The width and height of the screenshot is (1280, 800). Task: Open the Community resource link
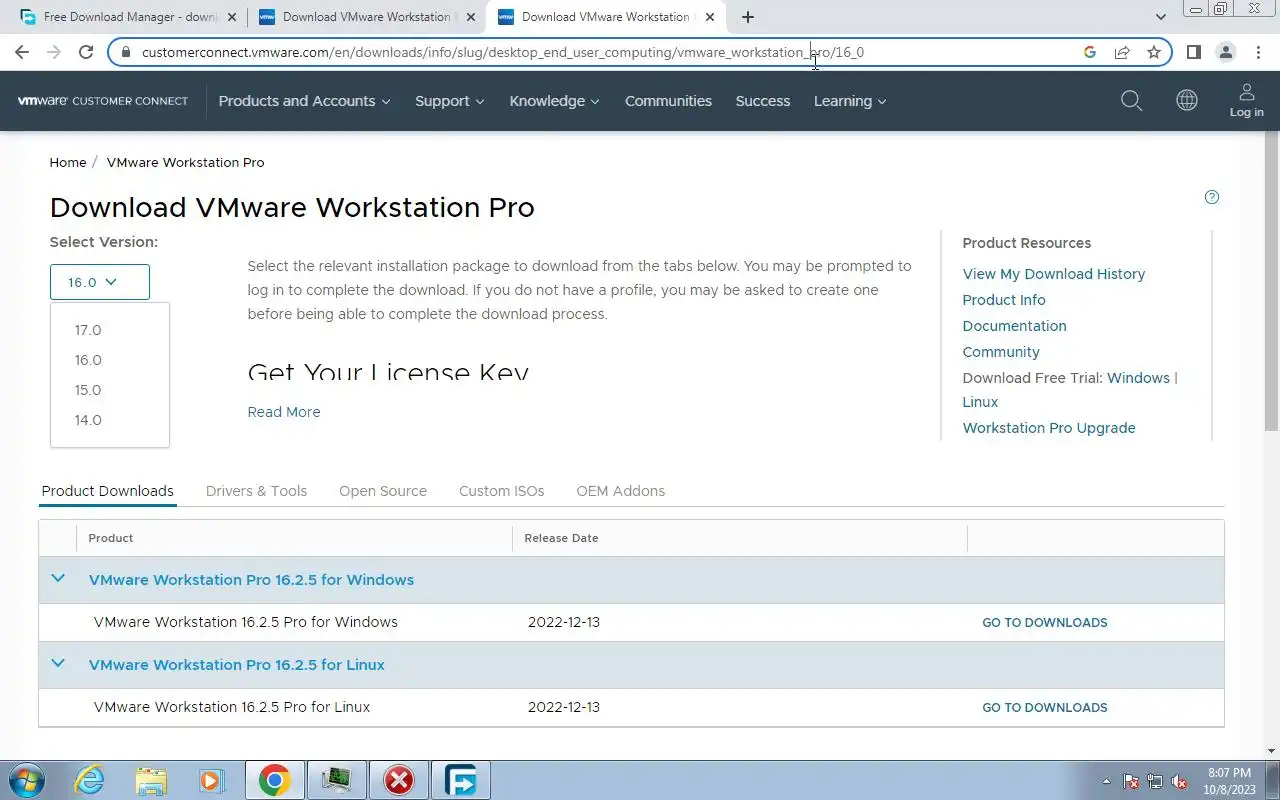point(1001,352)
